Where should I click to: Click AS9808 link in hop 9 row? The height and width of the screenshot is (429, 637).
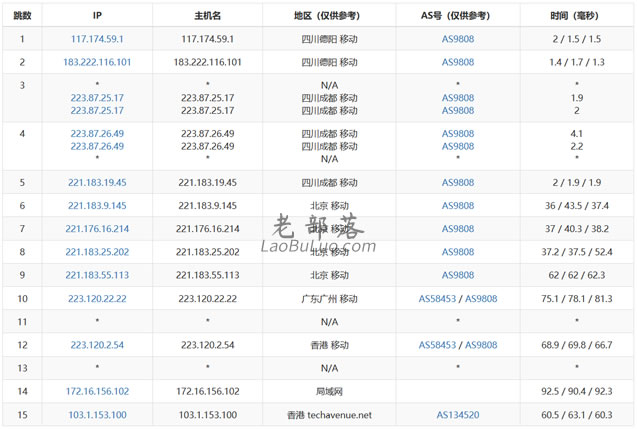click(x=458, y=275)
